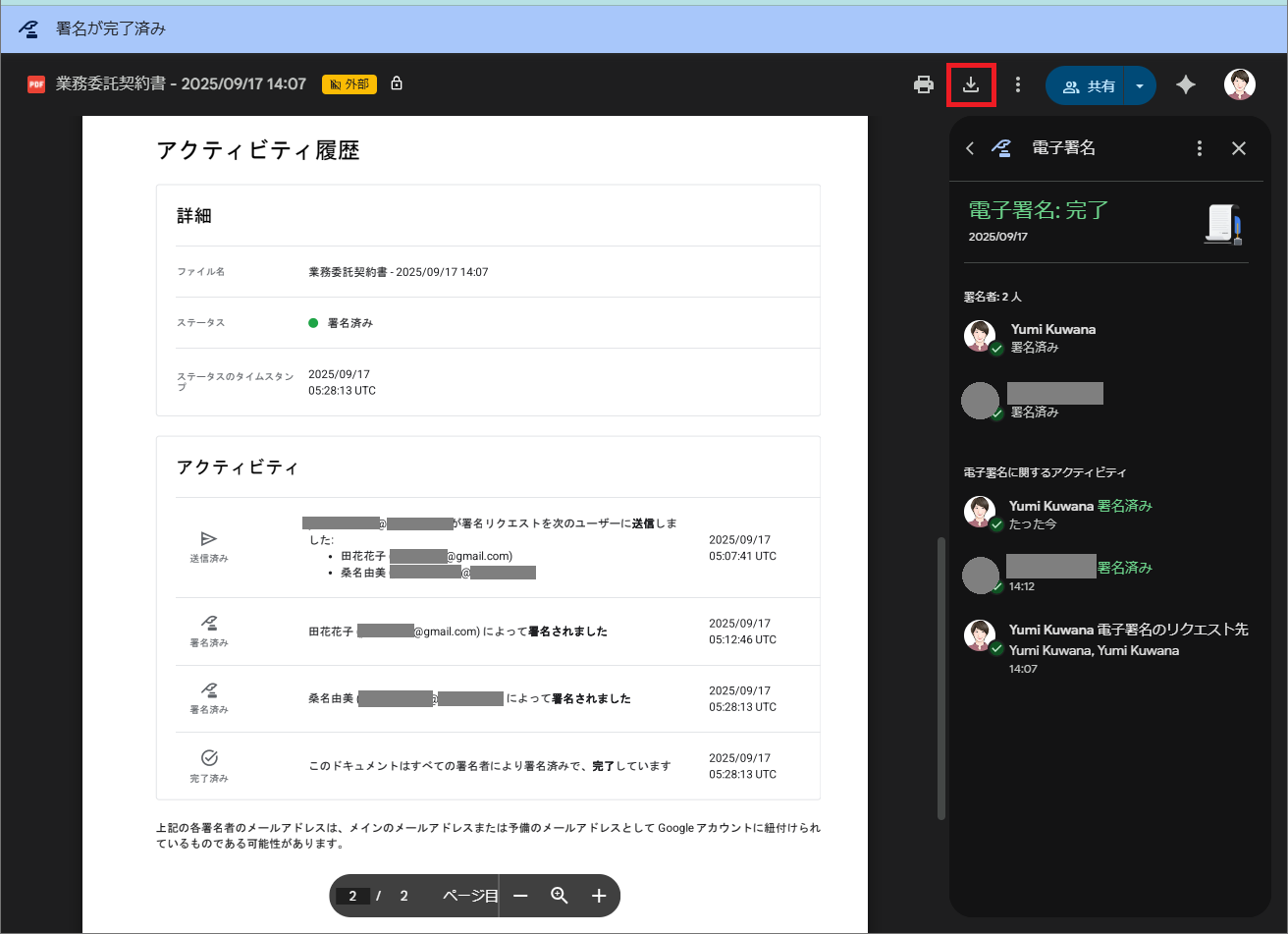Open the Gemini sparkle assistant

(x=1186, y=84)
